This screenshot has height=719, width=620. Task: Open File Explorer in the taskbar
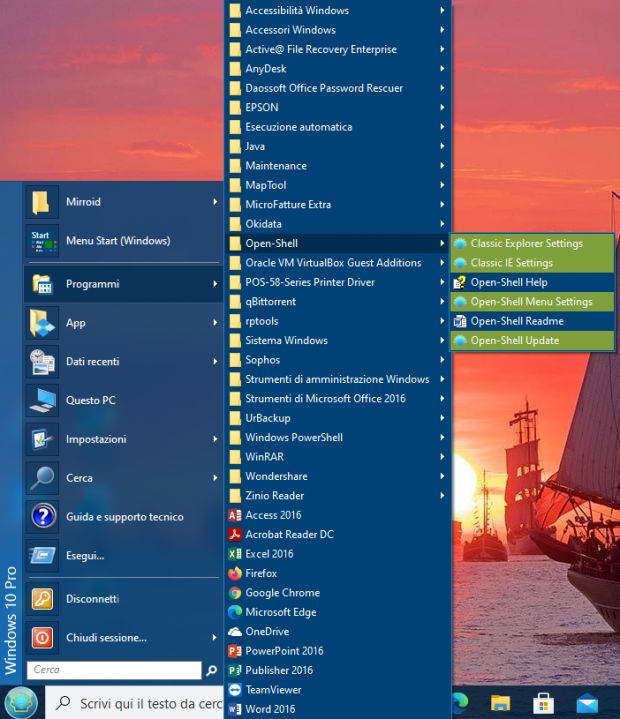click(x=500, y=702)
